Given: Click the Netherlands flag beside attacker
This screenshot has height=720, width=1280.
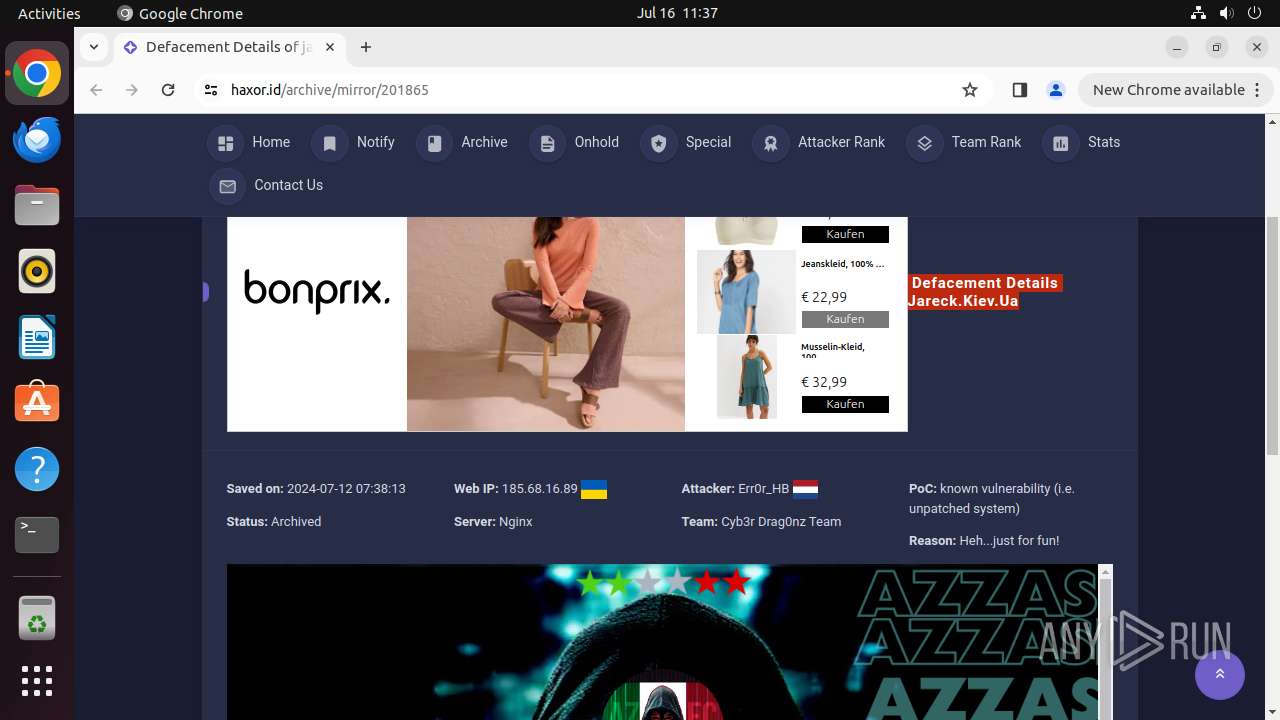Looking at the screenshot, I should tap(805, 489).
